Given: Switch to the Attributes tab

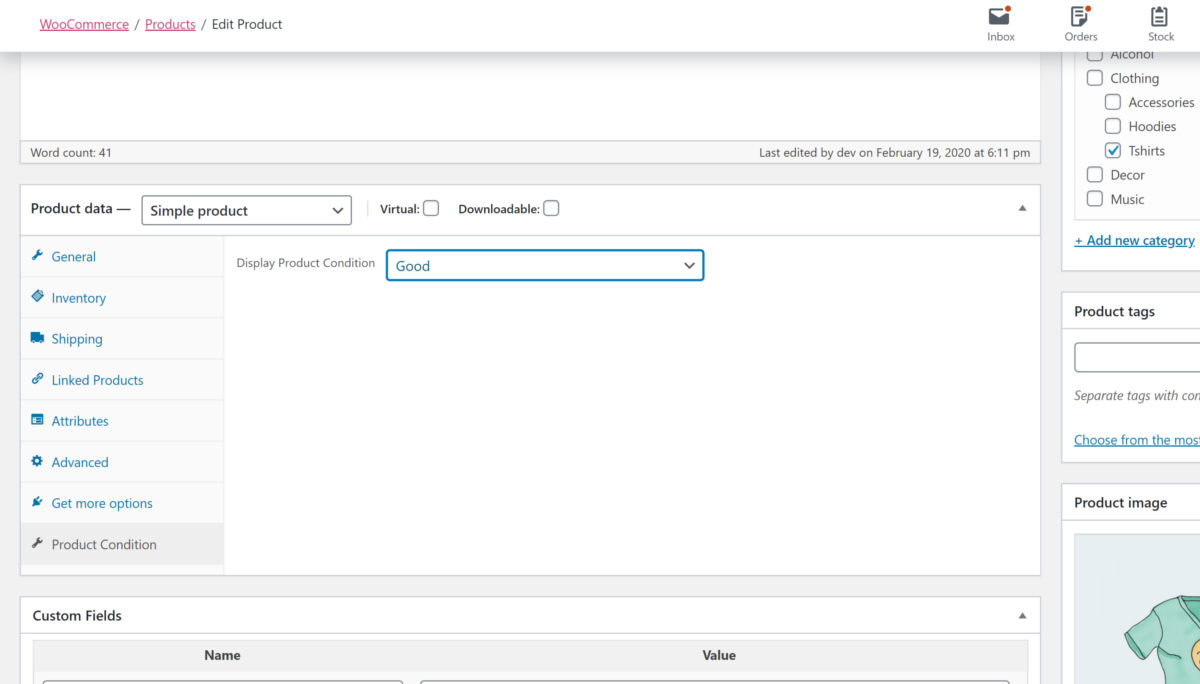Looking at the screenshot, I should coord(80,420).
